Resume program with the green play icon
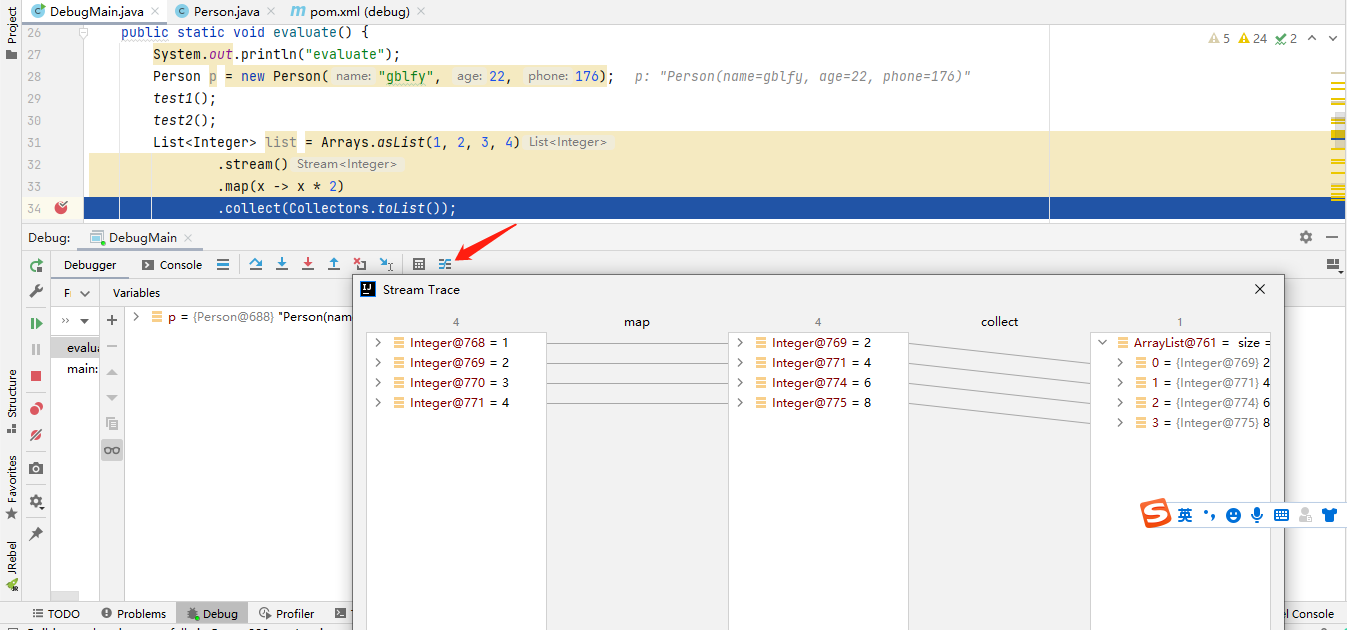Viewport: 1347px width, 630px height. point(36,323)
